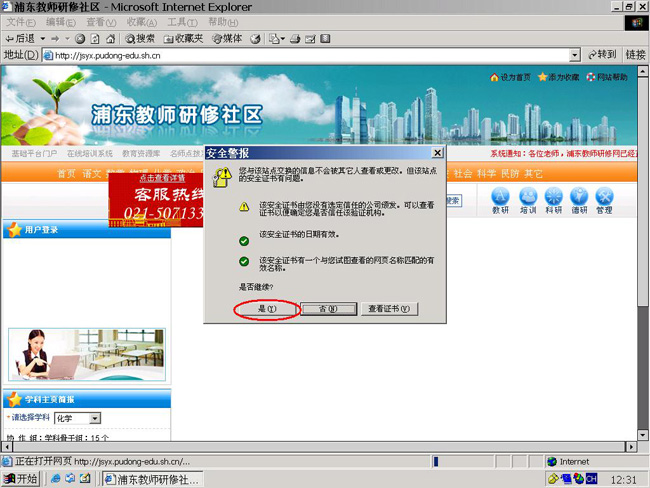Click the Edit page toolbar icon
This screenshot has width=650, height=488.
[x=310, y=39]
